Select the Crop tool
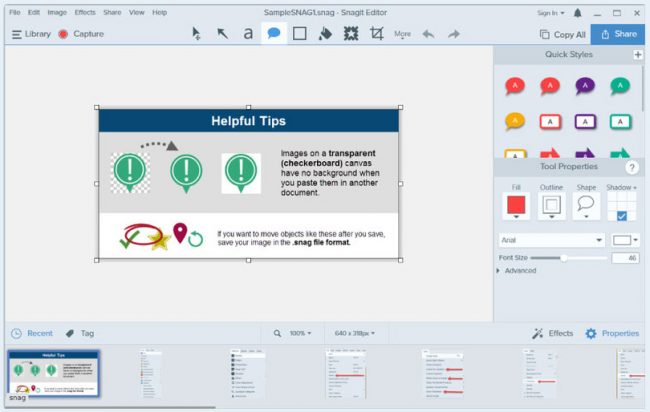The width and height of the screenshot is (650, 412). (x=376, y=34)
